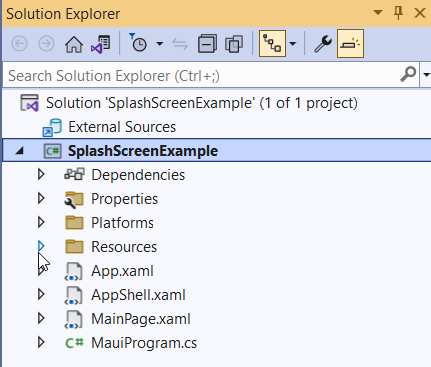Click the Home icon in toolbar
The width and height of the screenshot is (431, 367).
pos(74,44)
